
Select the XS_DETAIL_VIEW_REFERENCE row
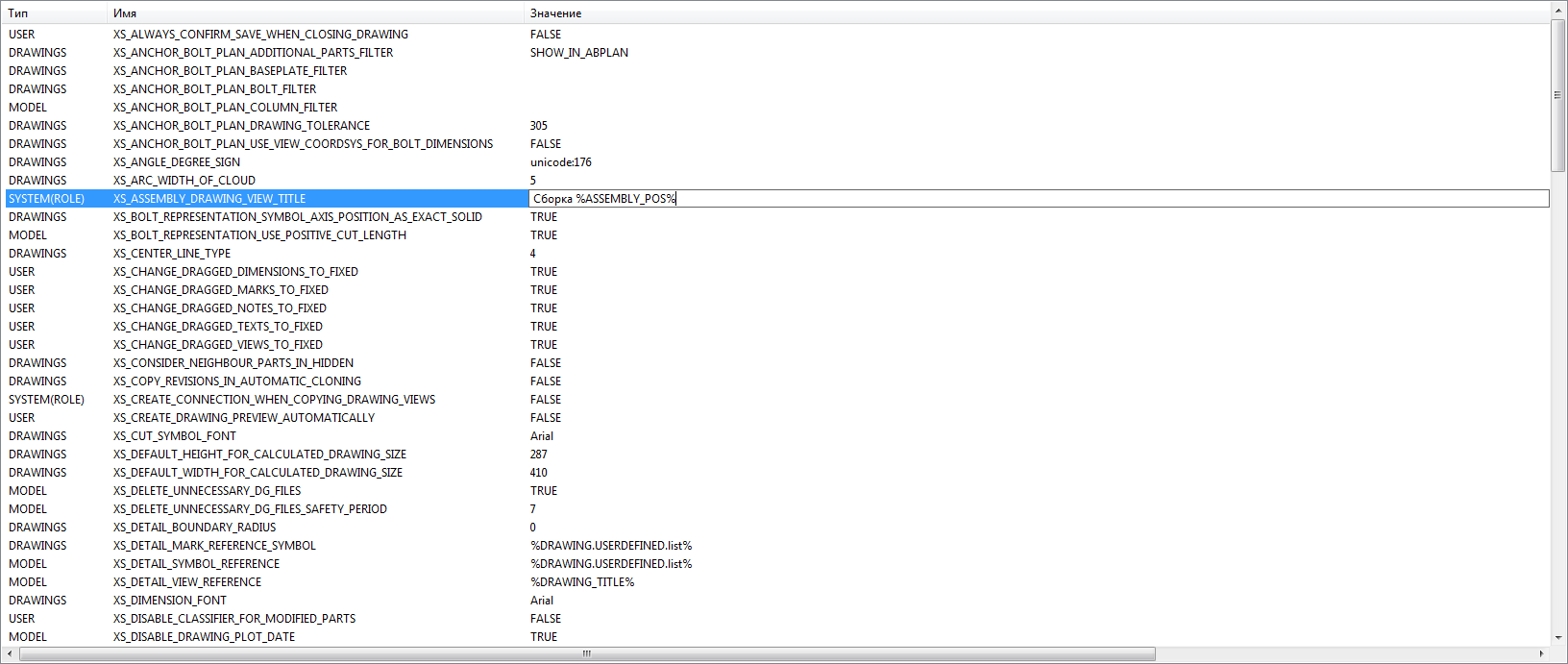(187, 582)
